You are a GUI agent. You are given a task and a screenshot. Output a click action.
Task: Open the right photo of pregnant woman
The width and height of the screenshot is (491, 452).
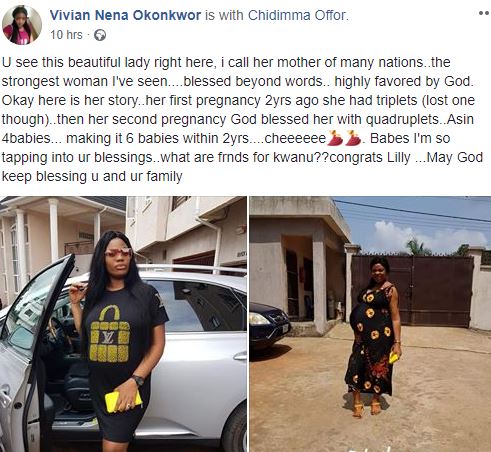(x=370, y=324)
